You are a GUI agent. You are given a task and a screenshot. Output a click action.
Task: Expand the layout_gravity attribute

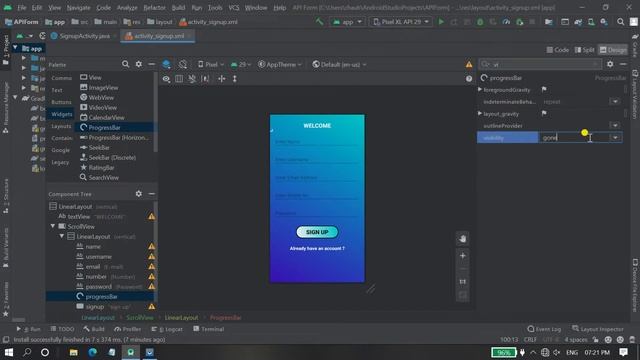(x=480, y=113)
